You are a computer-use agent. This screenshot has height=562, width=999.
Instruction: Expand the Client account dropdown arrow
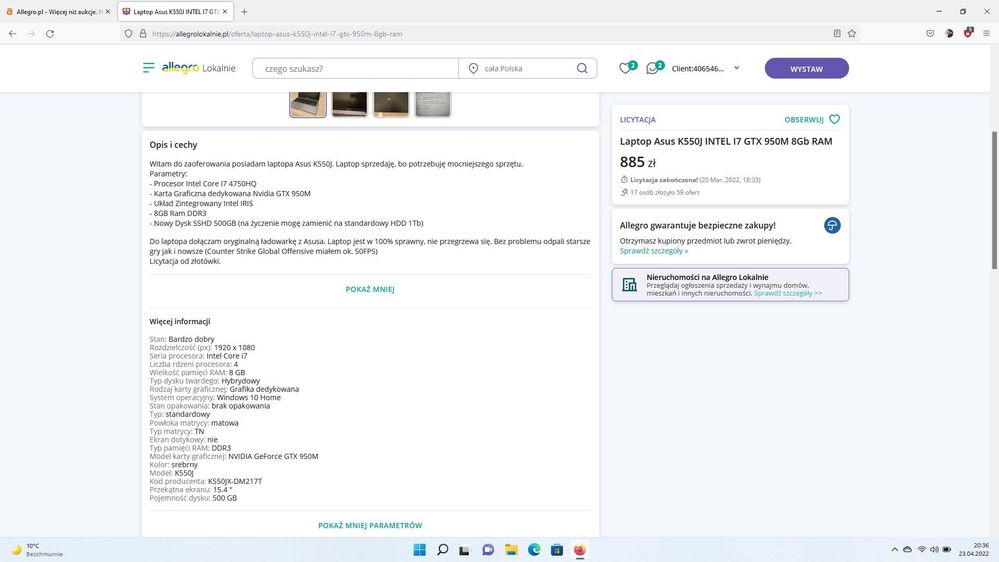coord(737,68)
